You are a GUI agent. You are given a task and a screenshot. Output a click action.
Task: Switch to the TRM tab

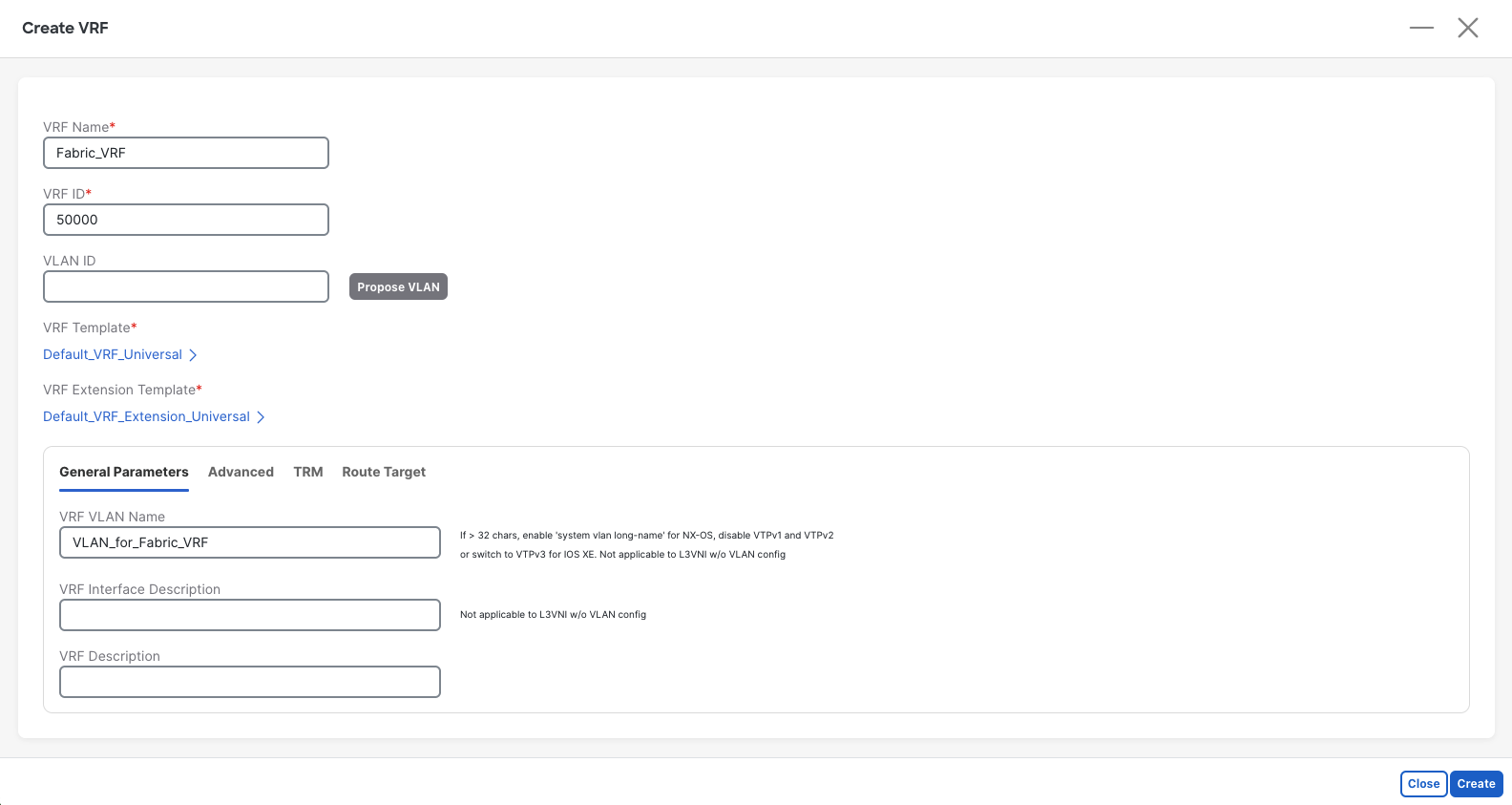[308, 472]
